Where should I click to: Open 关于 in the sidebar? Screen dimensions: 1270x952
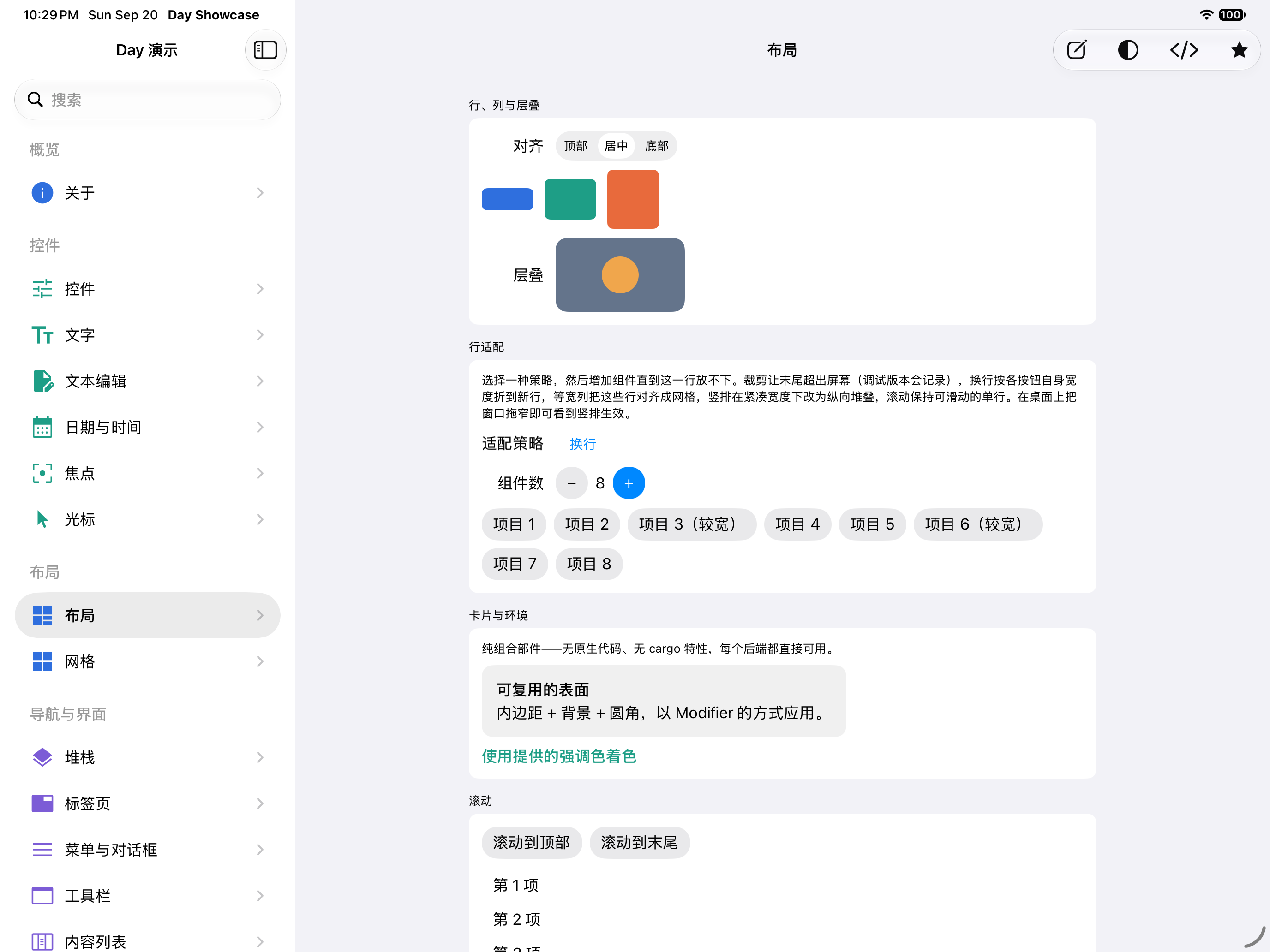[x=148, y=193]
